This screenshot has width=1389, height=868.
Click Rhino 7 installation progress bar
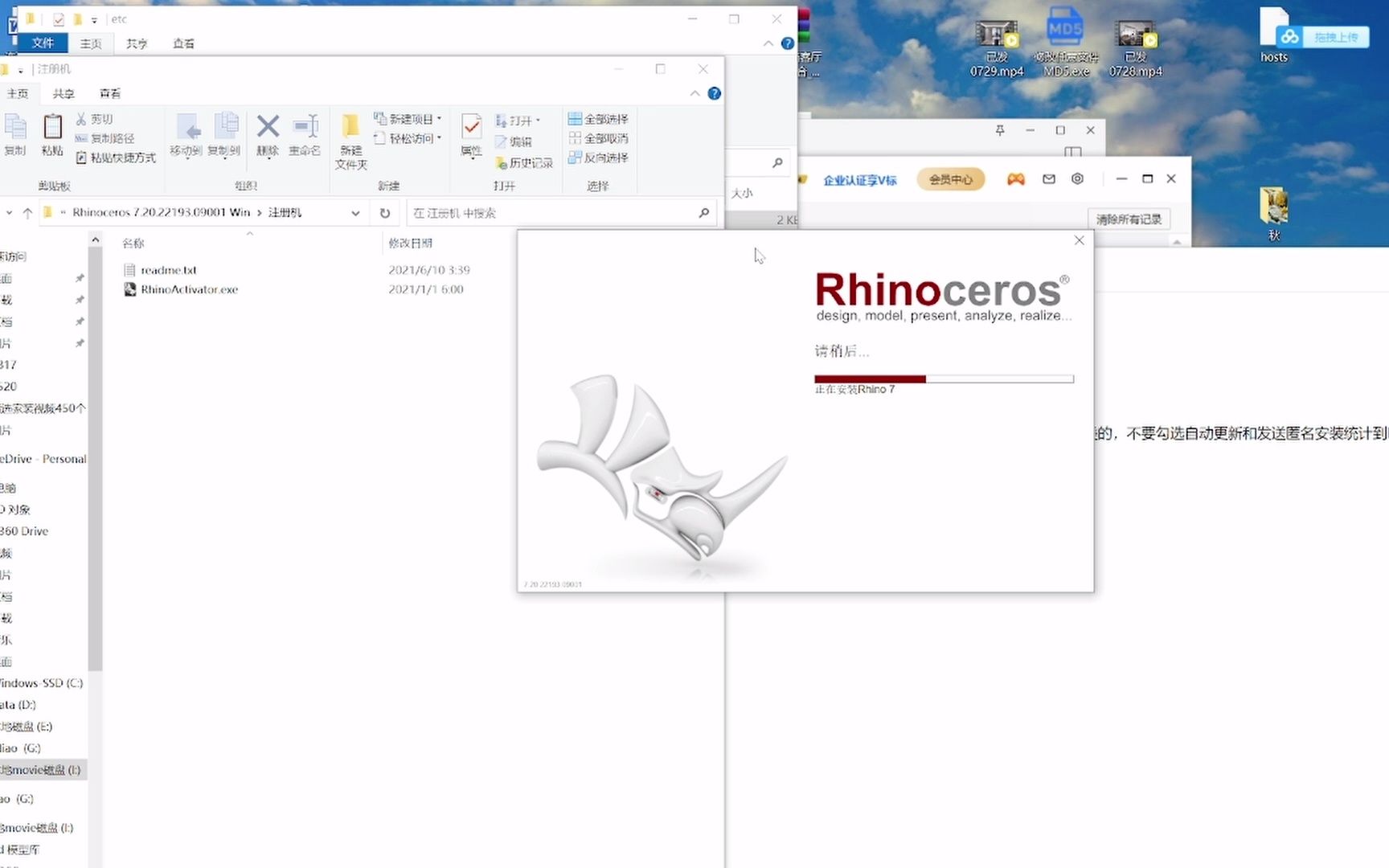click(944, 379)
